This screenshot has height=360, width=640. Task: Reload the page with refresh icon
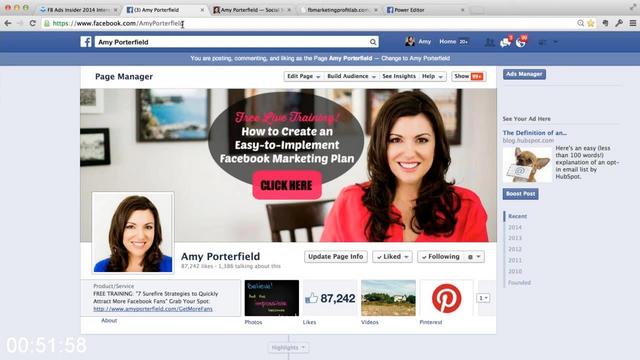click(33, 24)
